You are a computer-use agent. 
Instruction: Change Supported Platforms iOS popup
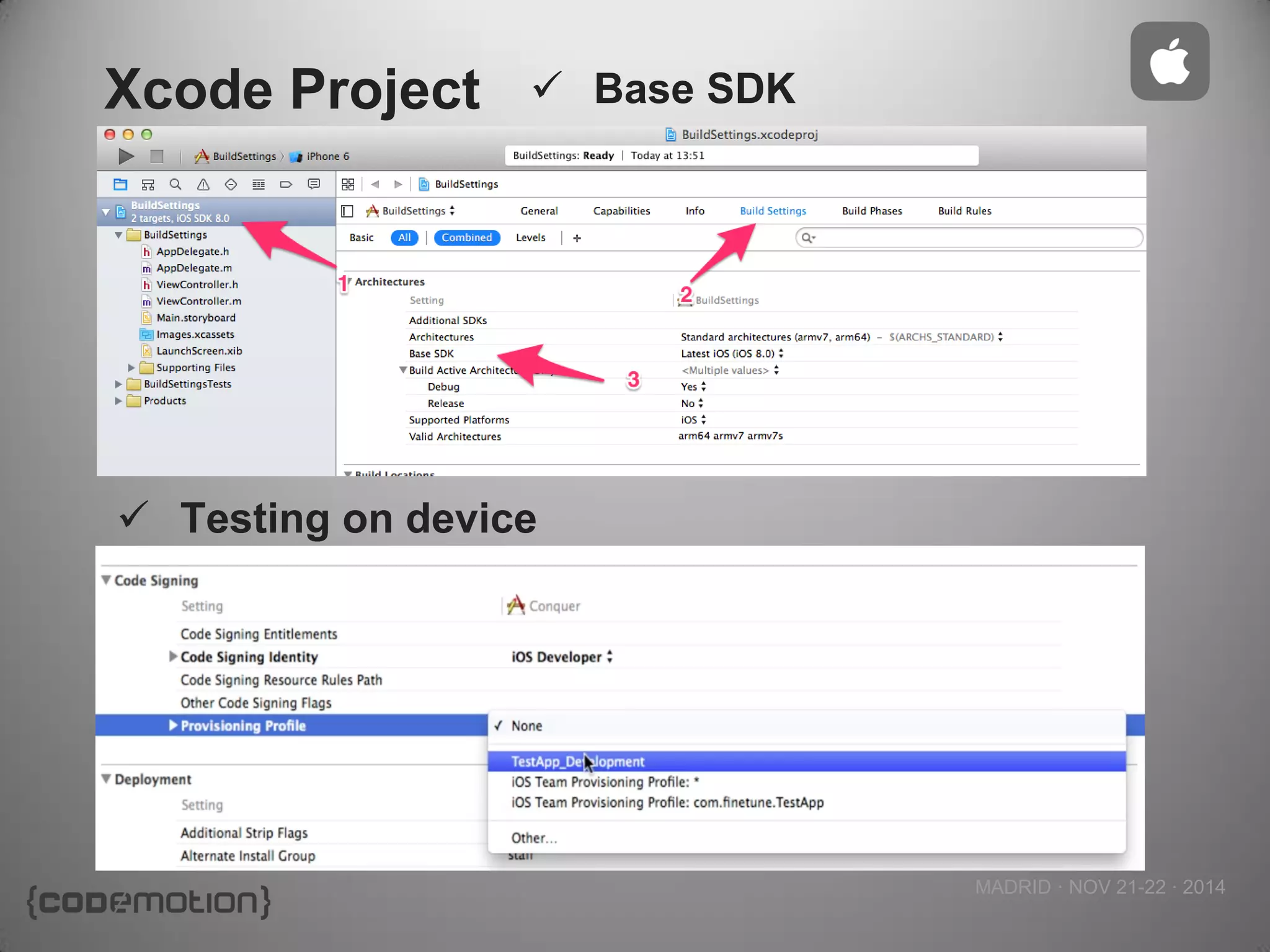693,420
